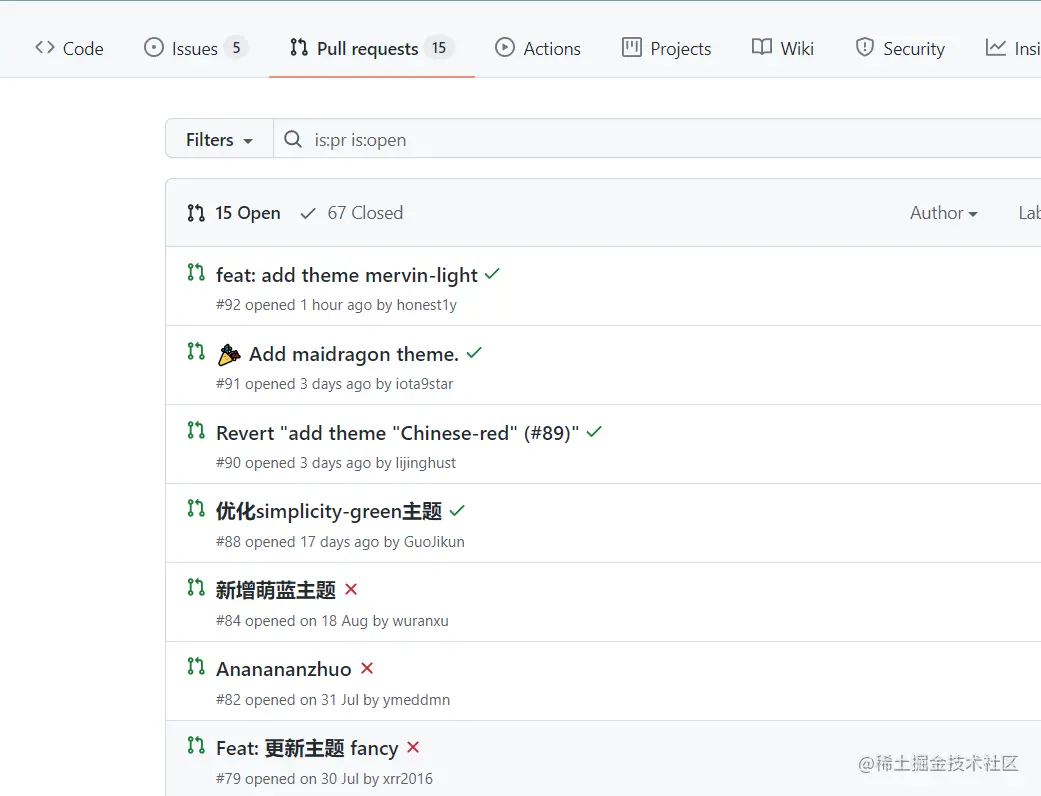
Task: Click the open PR icon for #92
Action: pos(196,272)
